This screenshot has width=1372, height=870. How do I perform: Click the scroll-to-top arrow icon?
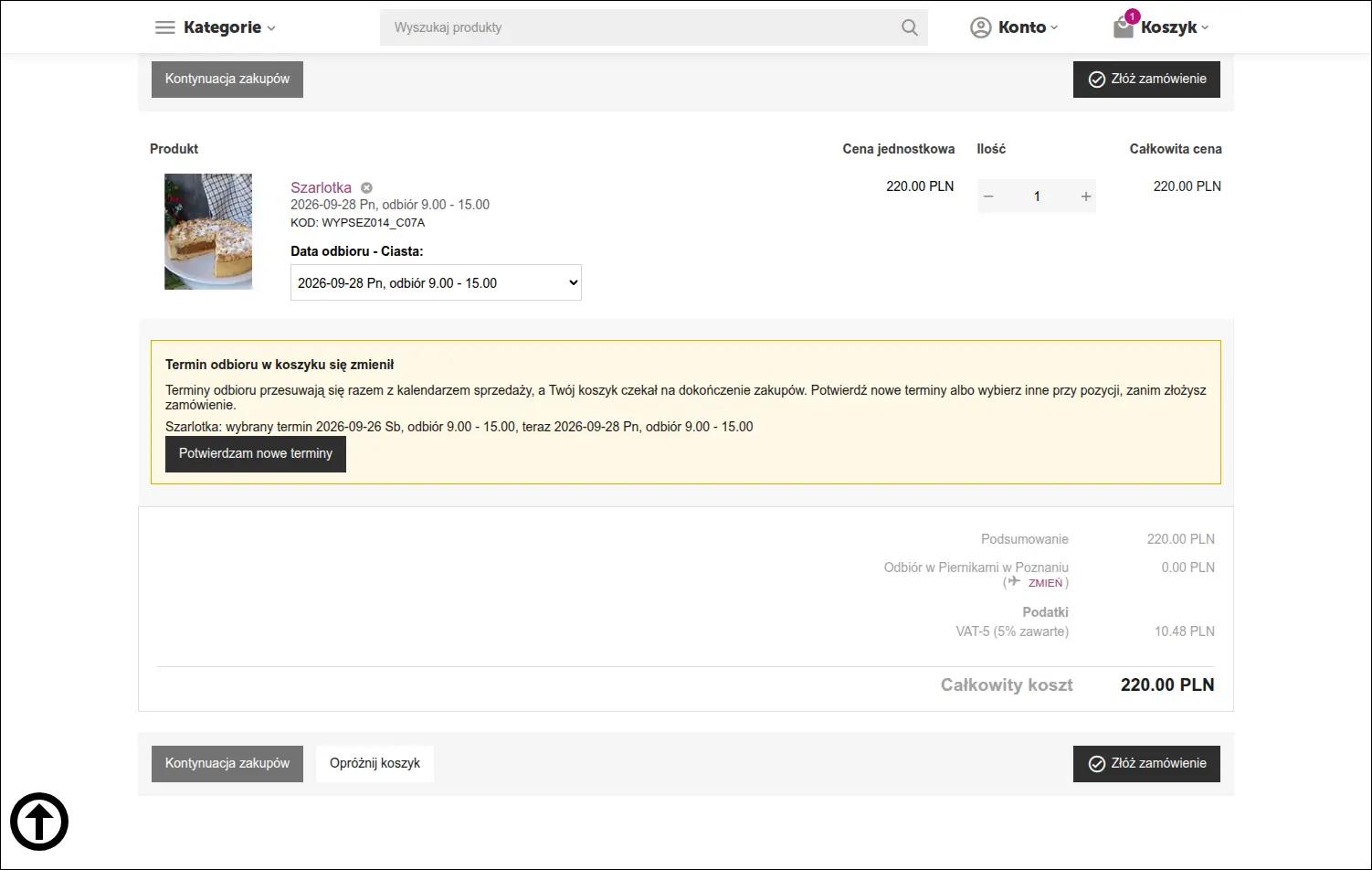point(39,822)
